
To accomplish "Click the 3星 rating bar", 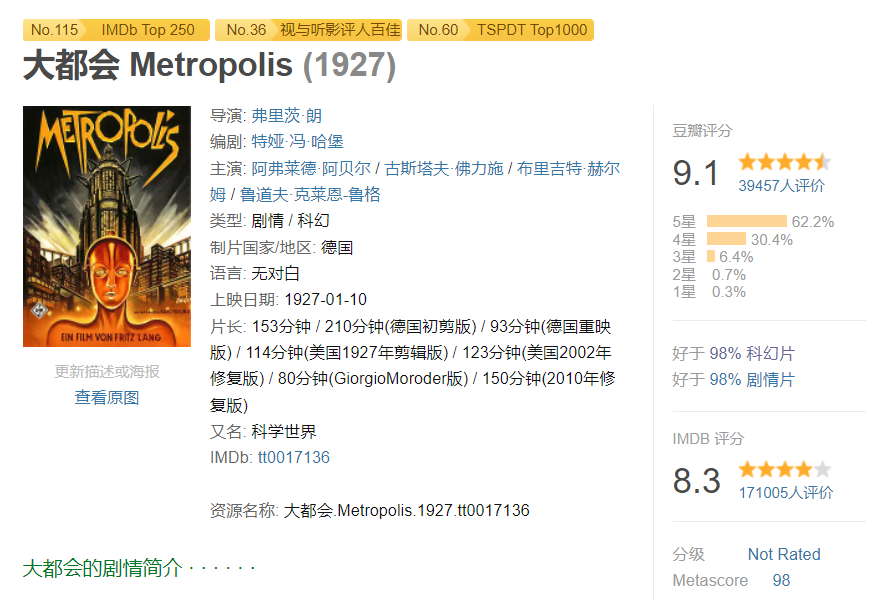I will (711, 257).
